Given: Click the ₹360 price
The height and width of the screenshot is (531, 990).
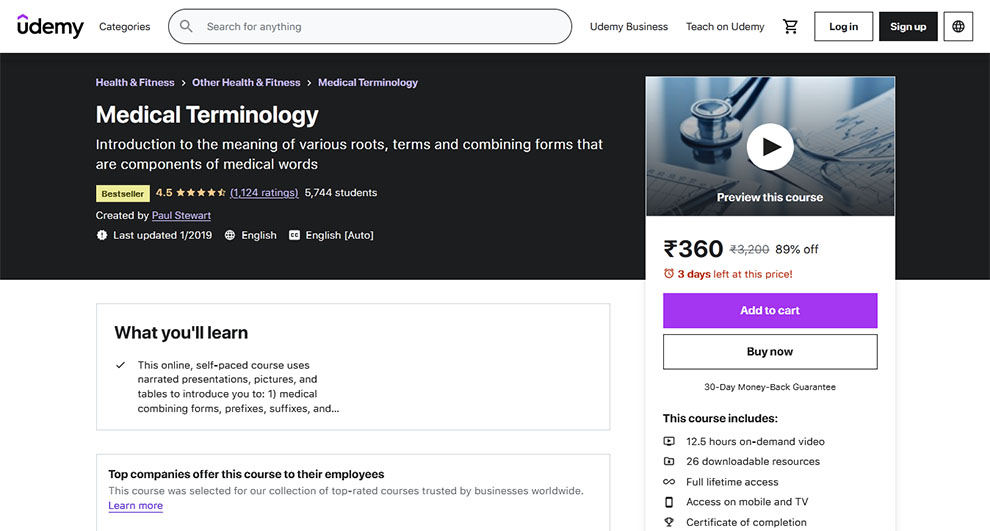Looking at the screenshot, I should click(x=693, y=249).
